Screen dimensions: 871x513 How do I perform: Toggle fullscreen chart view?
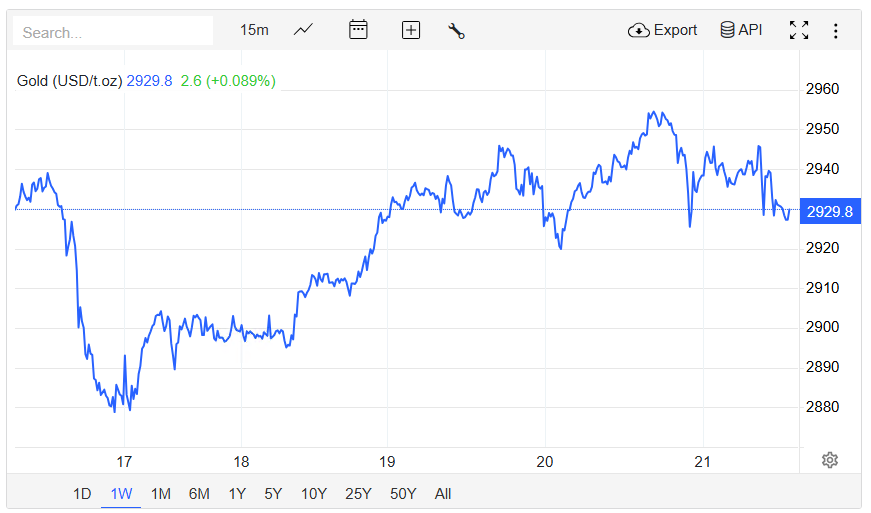[798, 30]
